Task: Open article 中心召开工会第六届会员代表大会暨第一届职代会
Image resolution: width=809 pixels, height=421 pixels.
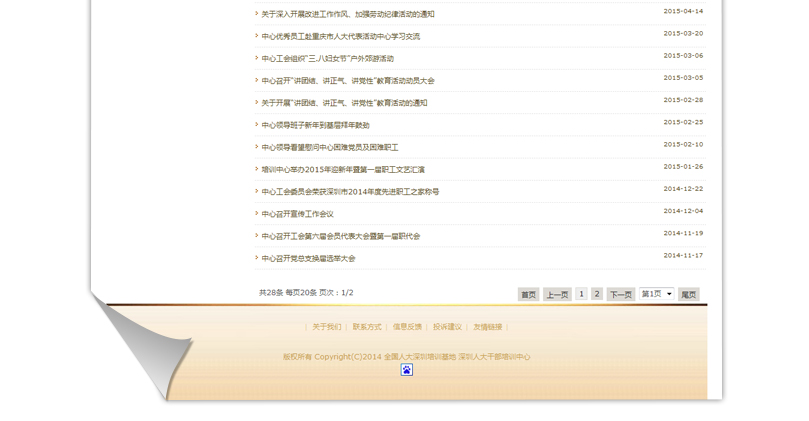Action: [340, 236]
